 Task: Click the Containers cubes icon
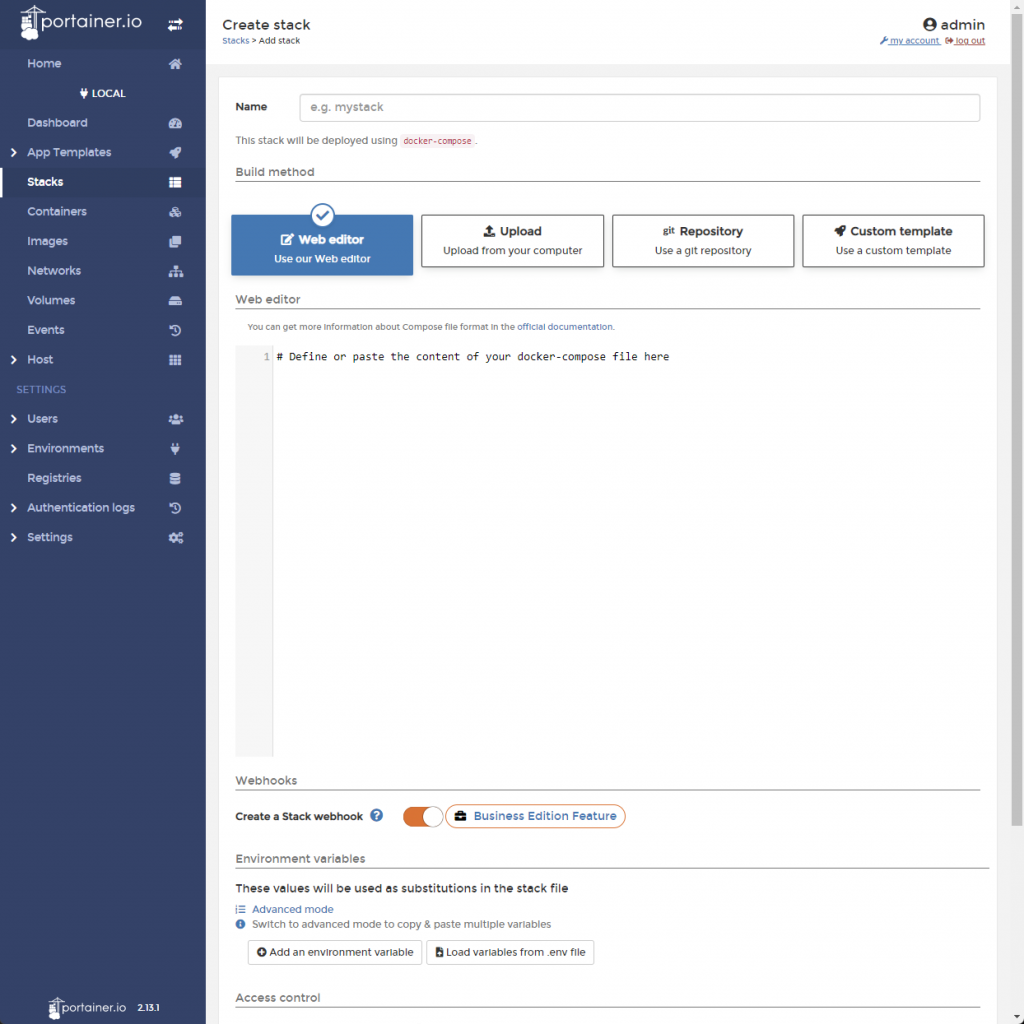(x=175, y=212)
